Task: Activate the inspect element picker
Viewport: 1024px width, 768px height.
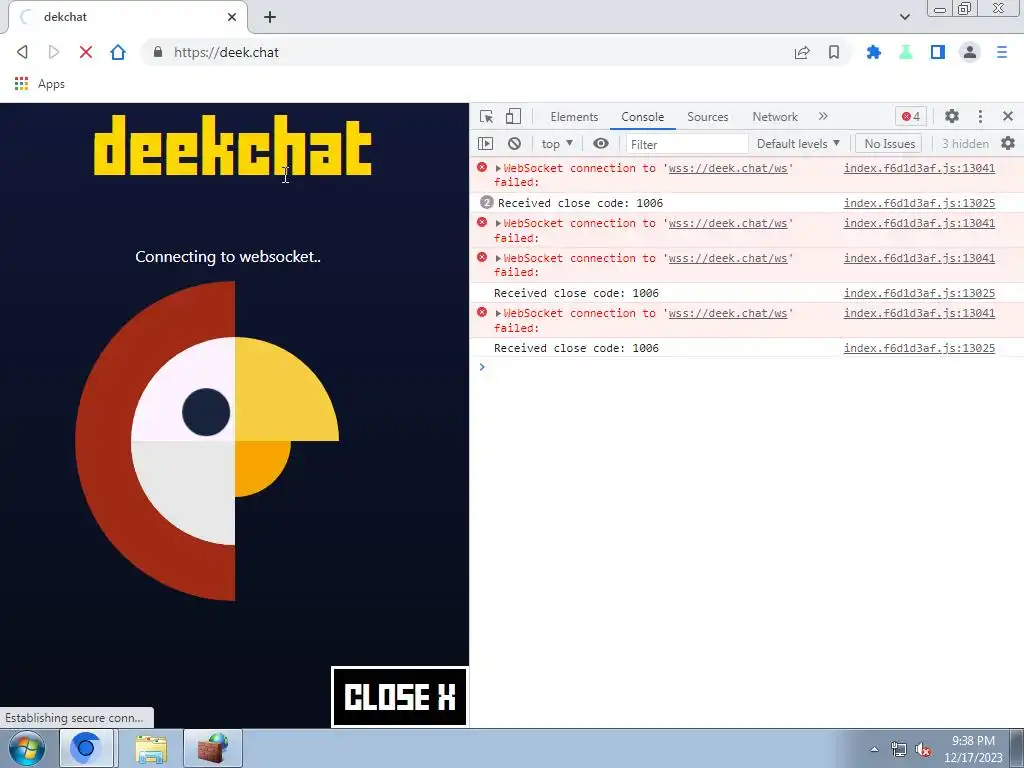Action: (487, 116)
